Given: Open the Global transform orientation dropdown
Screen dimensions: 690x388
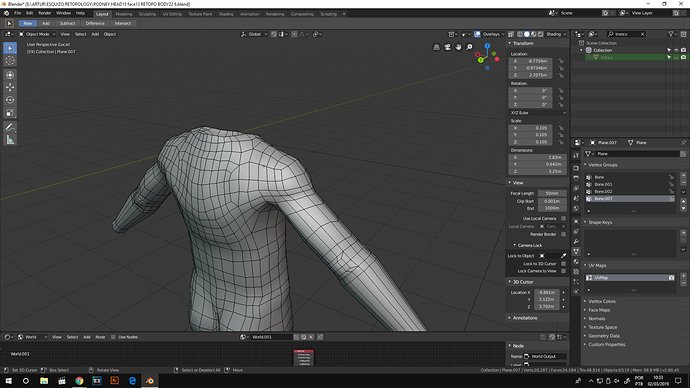Looking at the screenshot, I should pyautogui.click(x=254, y=34).
